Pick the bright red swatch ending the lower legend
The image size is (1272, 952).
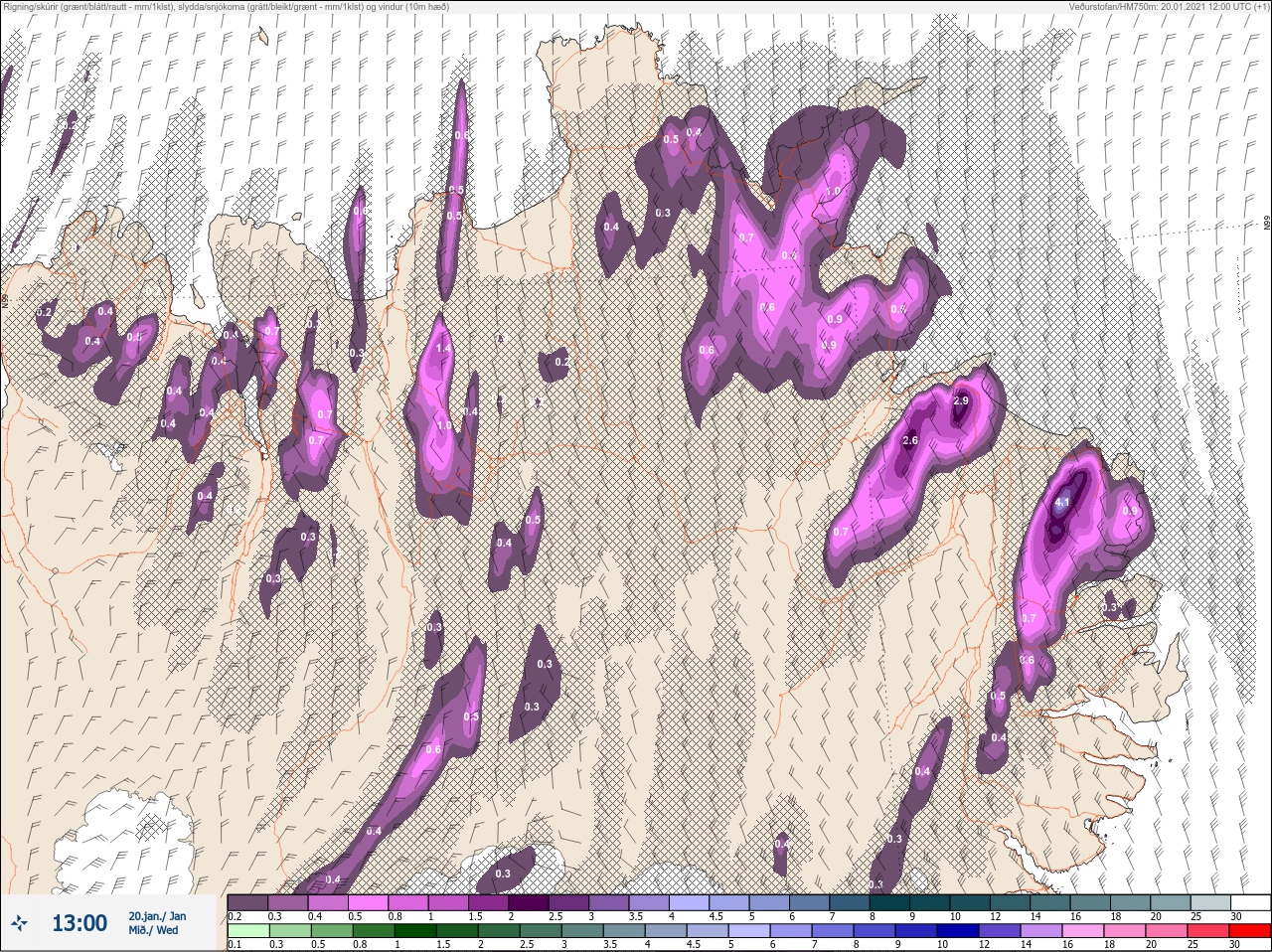coord(1252,931)
